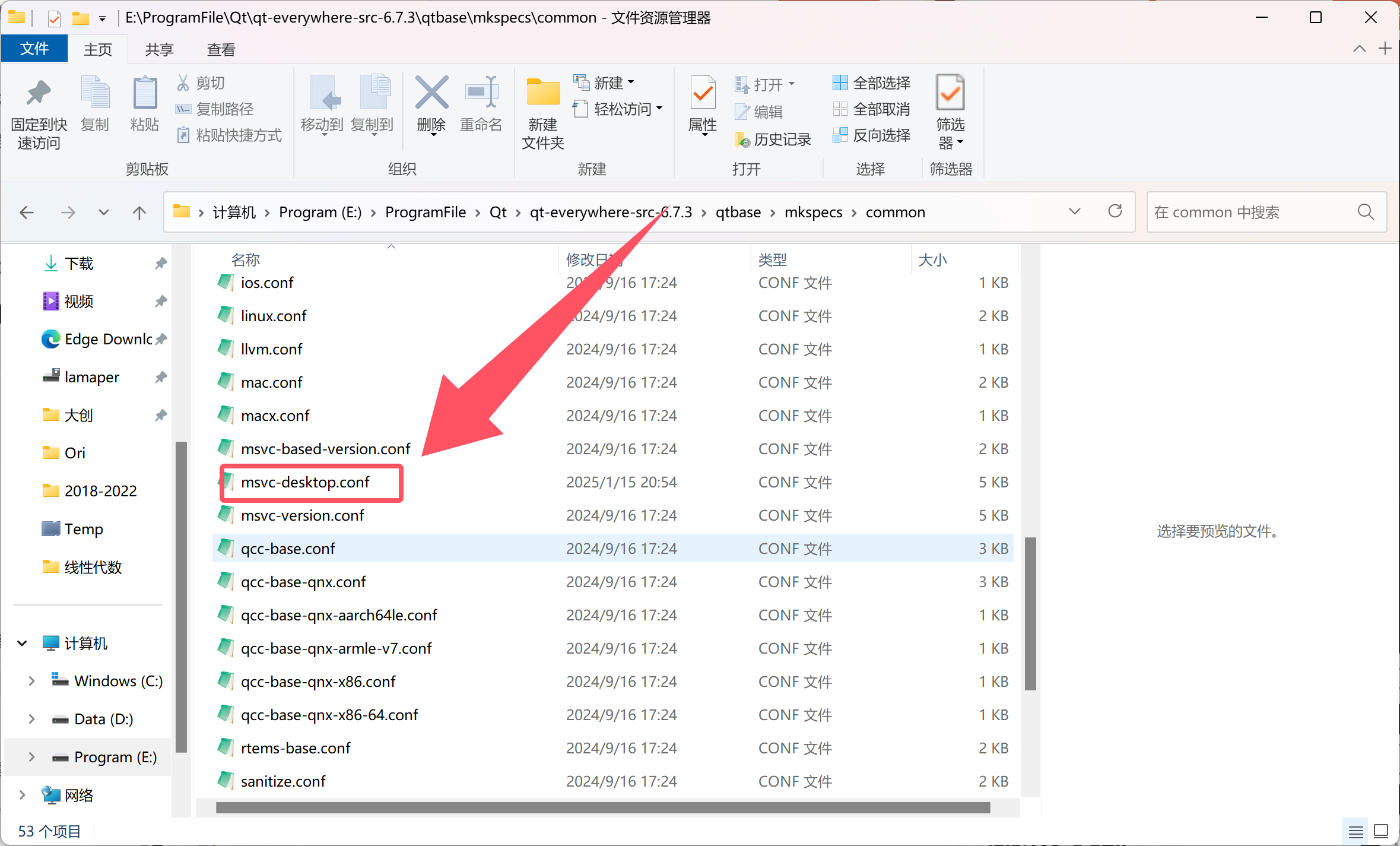The height and width of the screenshot is (846, 1400).
Task: Click the refresh icon beside the address bar
Action: click(x=1115, y=211)
